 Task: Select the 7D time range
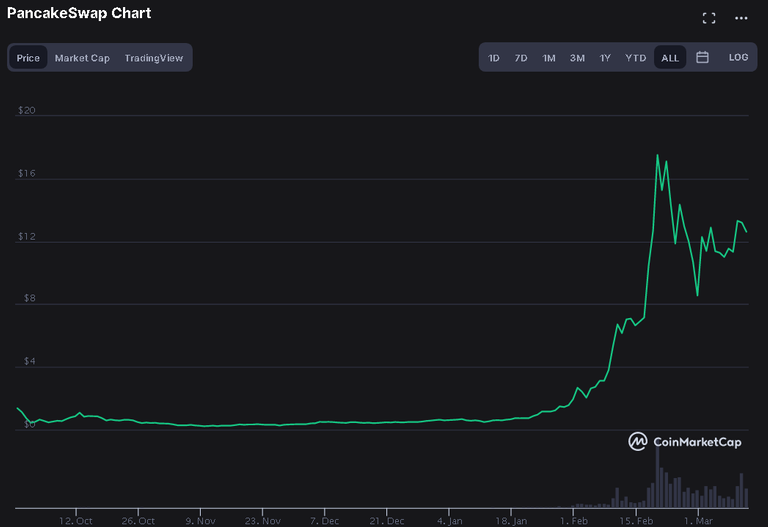coord(521,58)
